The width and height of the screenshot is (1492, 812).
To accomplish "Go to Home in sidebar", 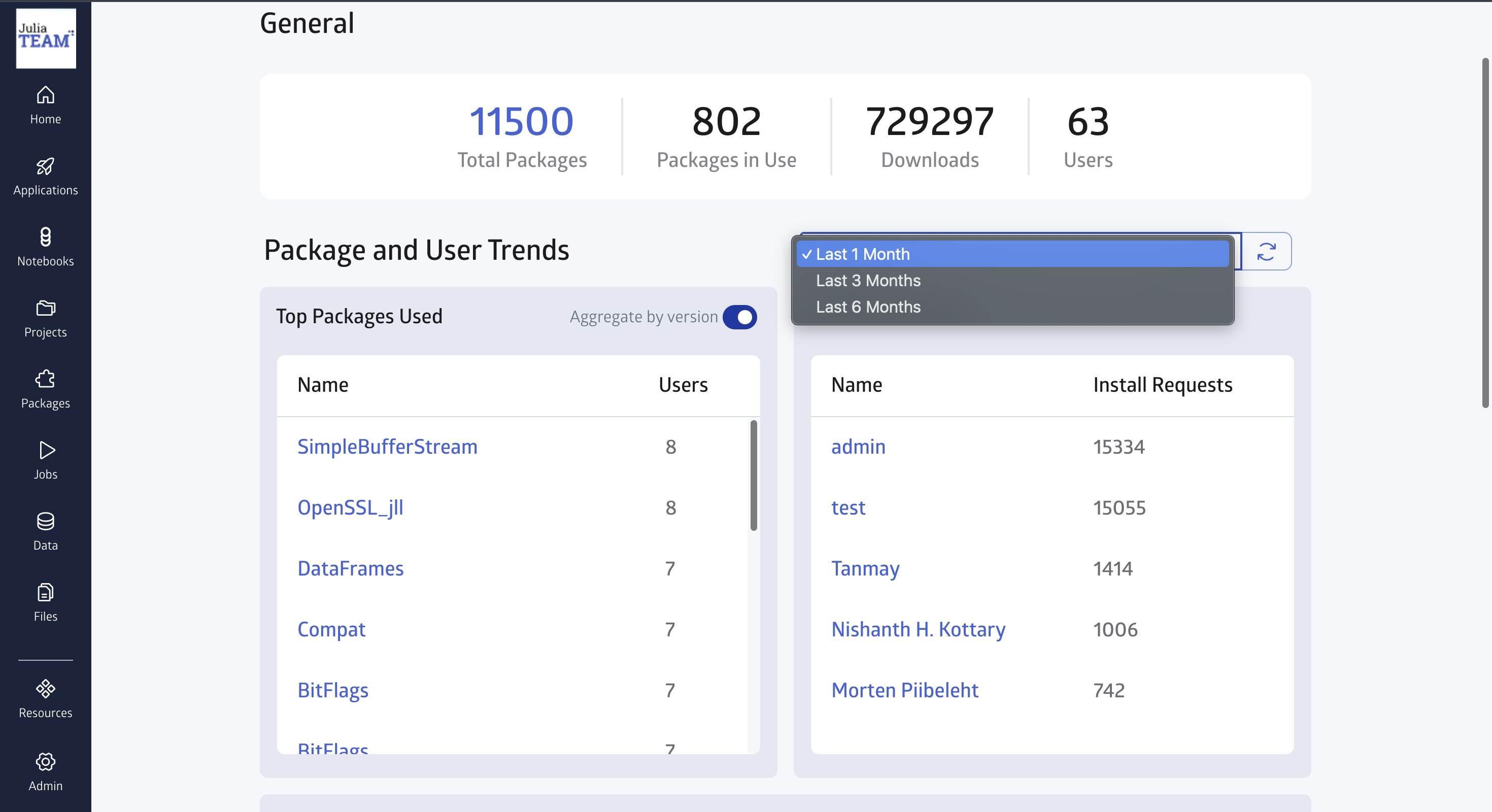I will click(x=45, y=106).
